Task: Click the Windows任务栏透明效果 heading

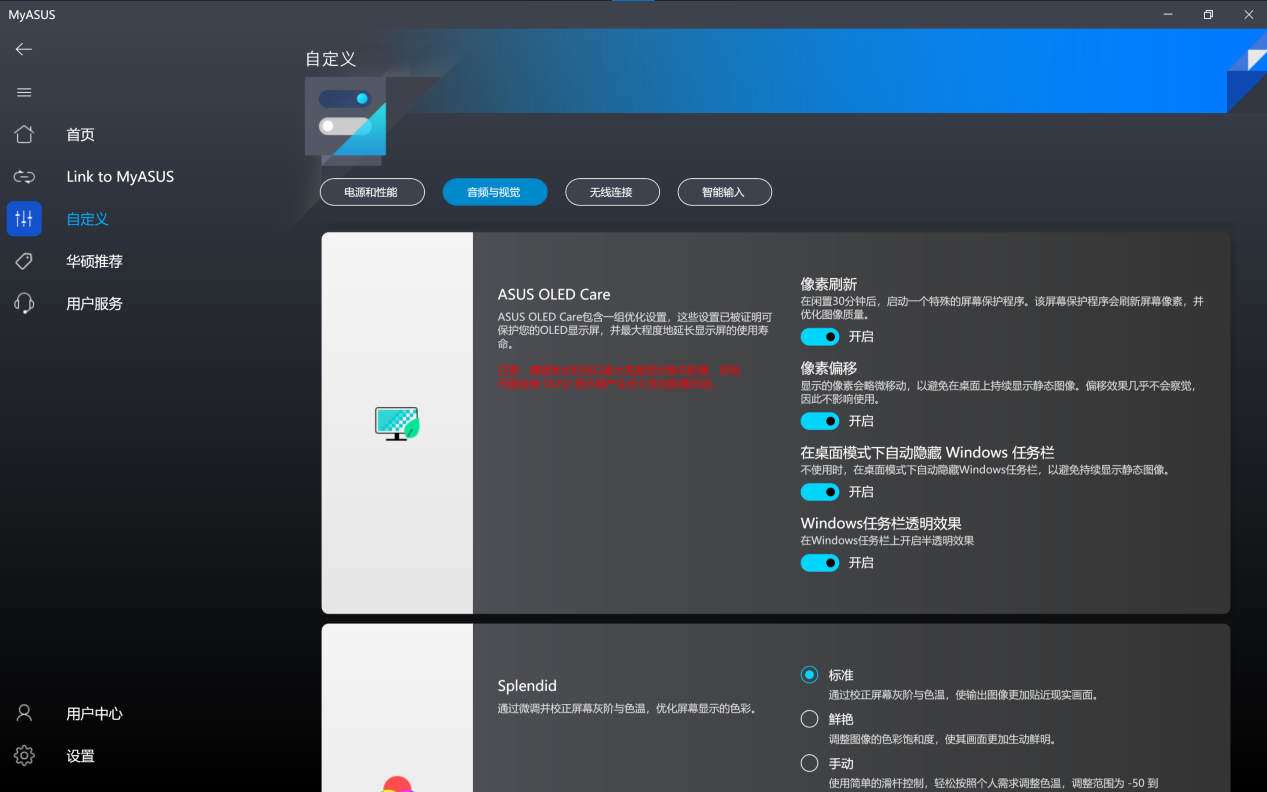Action: point(881,523)
